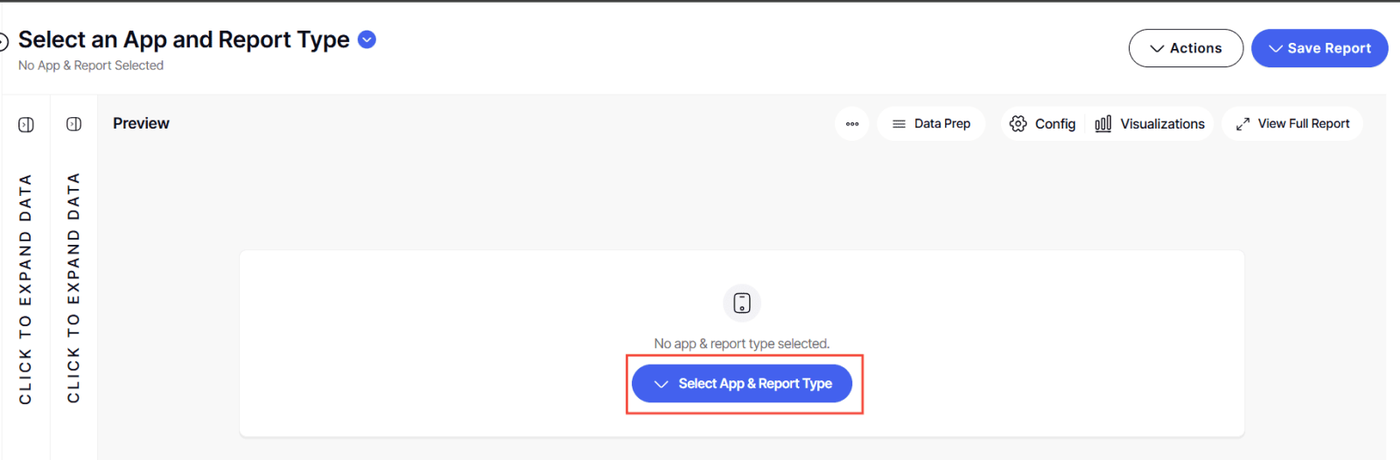Open View Full Report
The width and height of the screenshot is (1400, 460).
click(1292, 124)
